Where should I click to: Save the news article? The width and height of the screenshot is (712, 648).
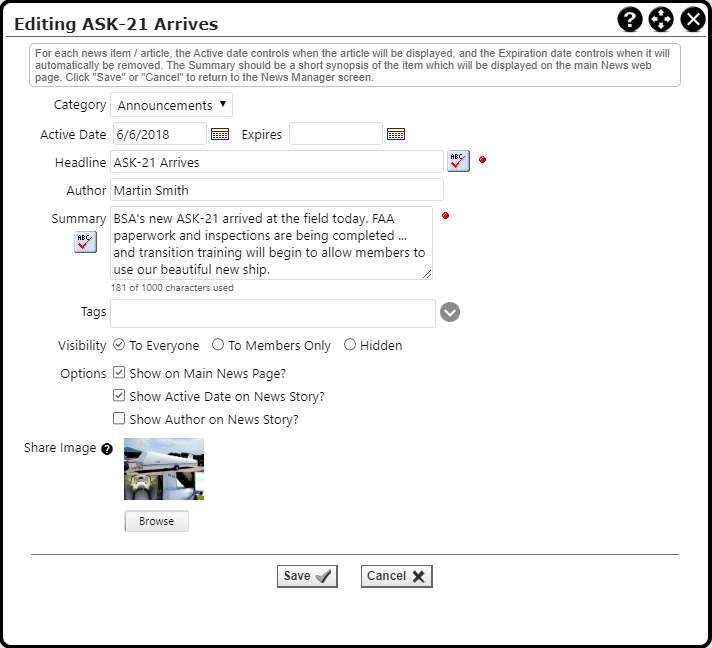307,576
